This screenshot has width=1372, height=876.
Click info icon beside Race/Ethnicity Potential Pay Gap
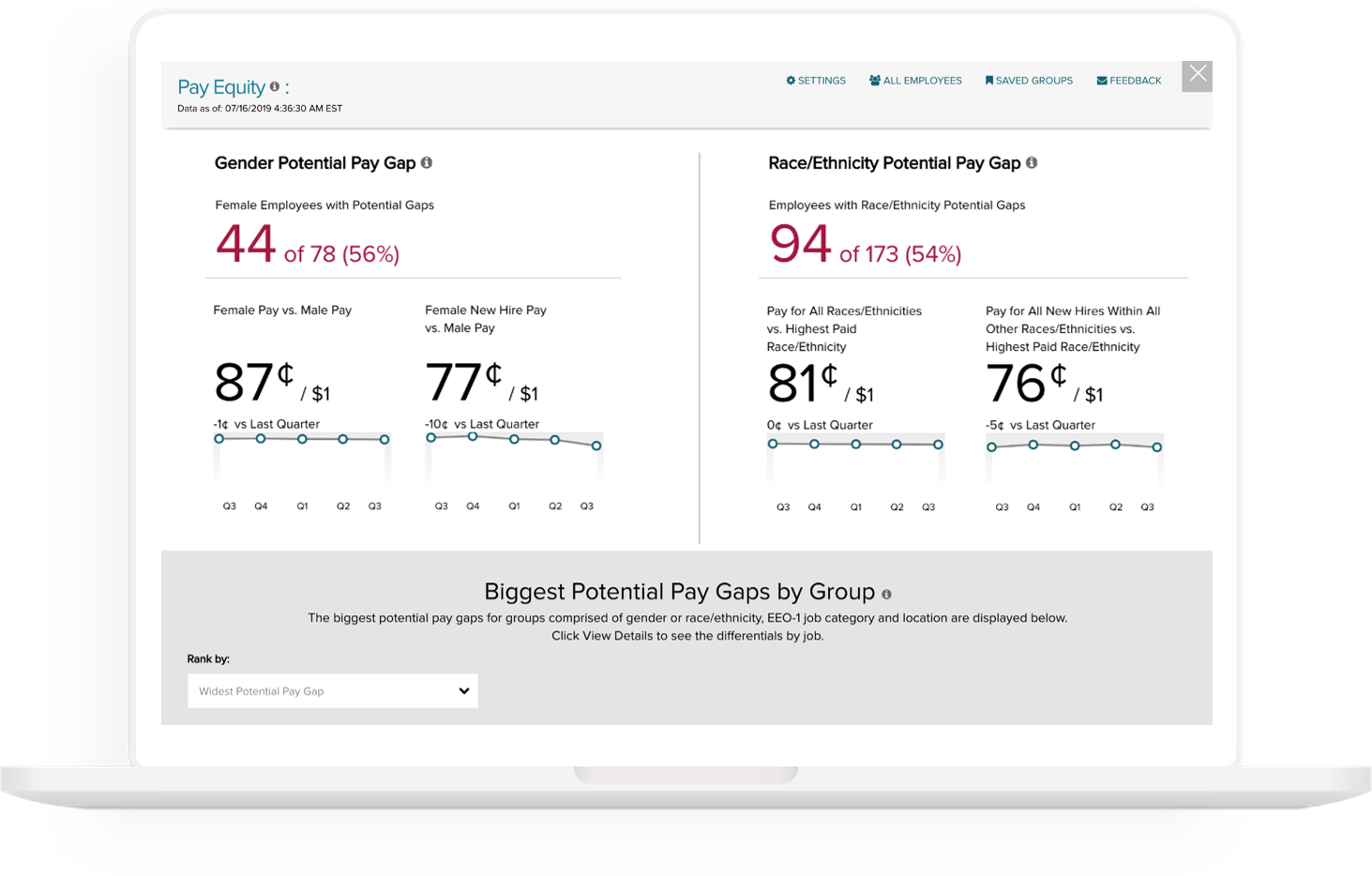pyautogui.click(x=1032, y=162)
